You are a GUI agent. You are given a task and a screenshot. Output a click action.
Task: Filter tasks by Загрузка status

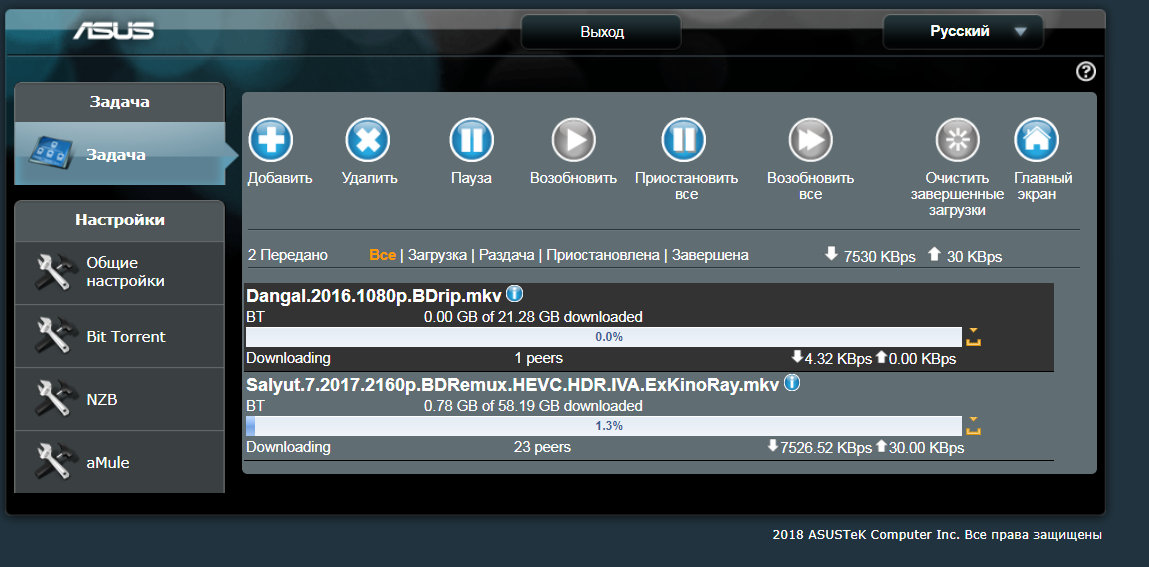click(x=437, y=256)
